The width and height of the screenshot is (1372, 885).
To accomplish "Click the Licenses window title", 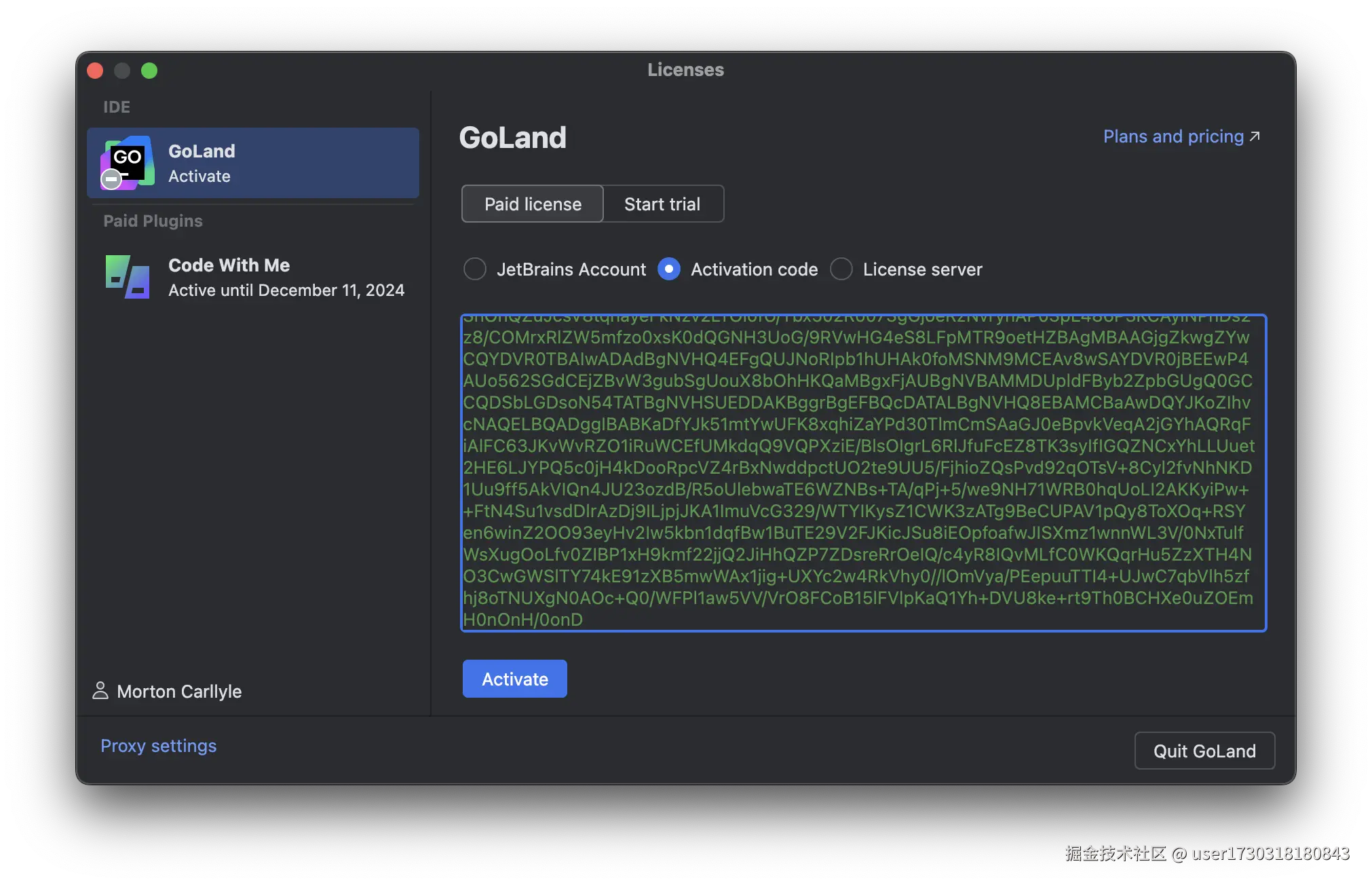I will [686, 70].
